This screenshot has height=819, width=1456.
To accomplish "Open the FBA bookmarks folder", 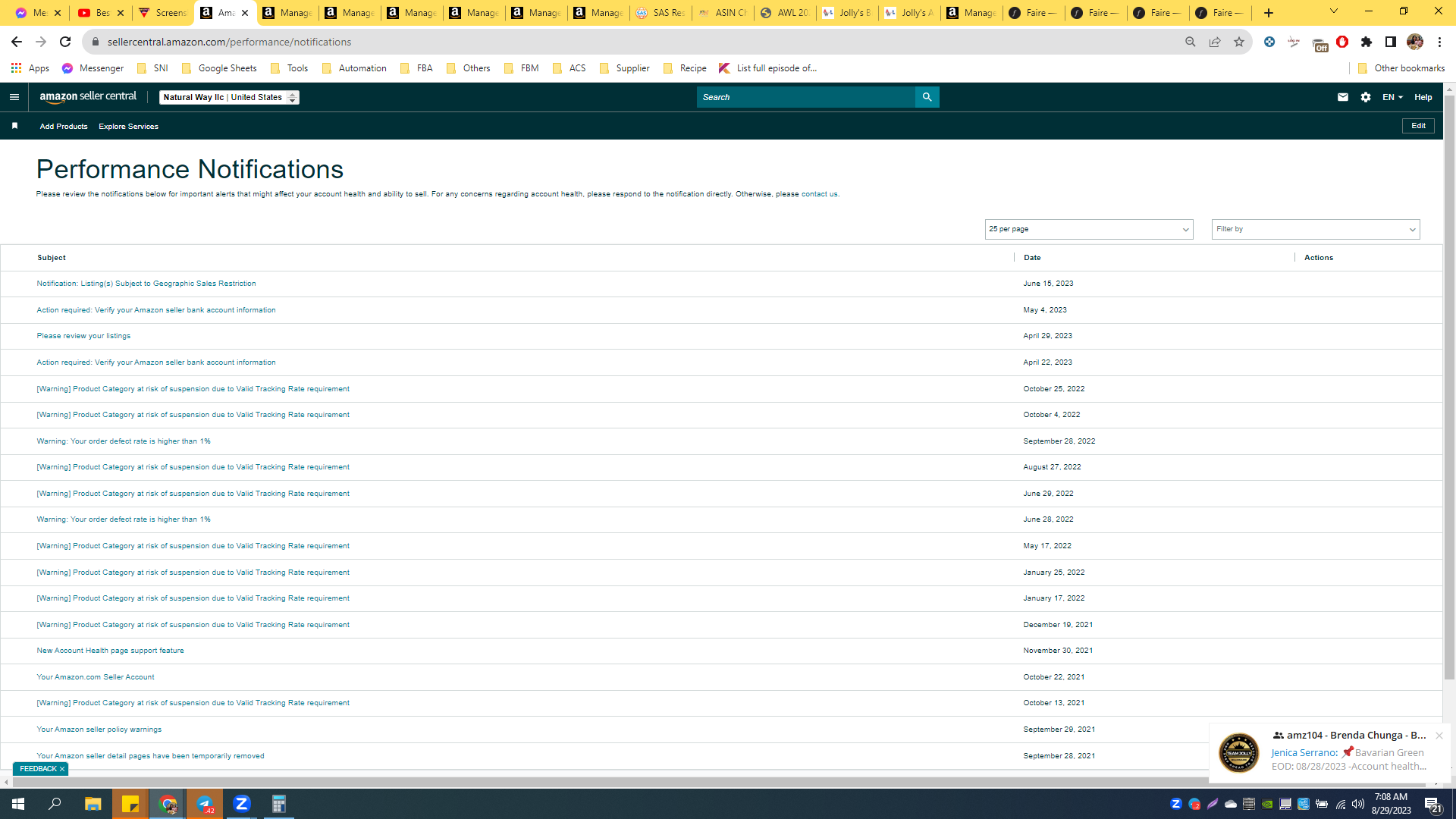I will 417,68.
